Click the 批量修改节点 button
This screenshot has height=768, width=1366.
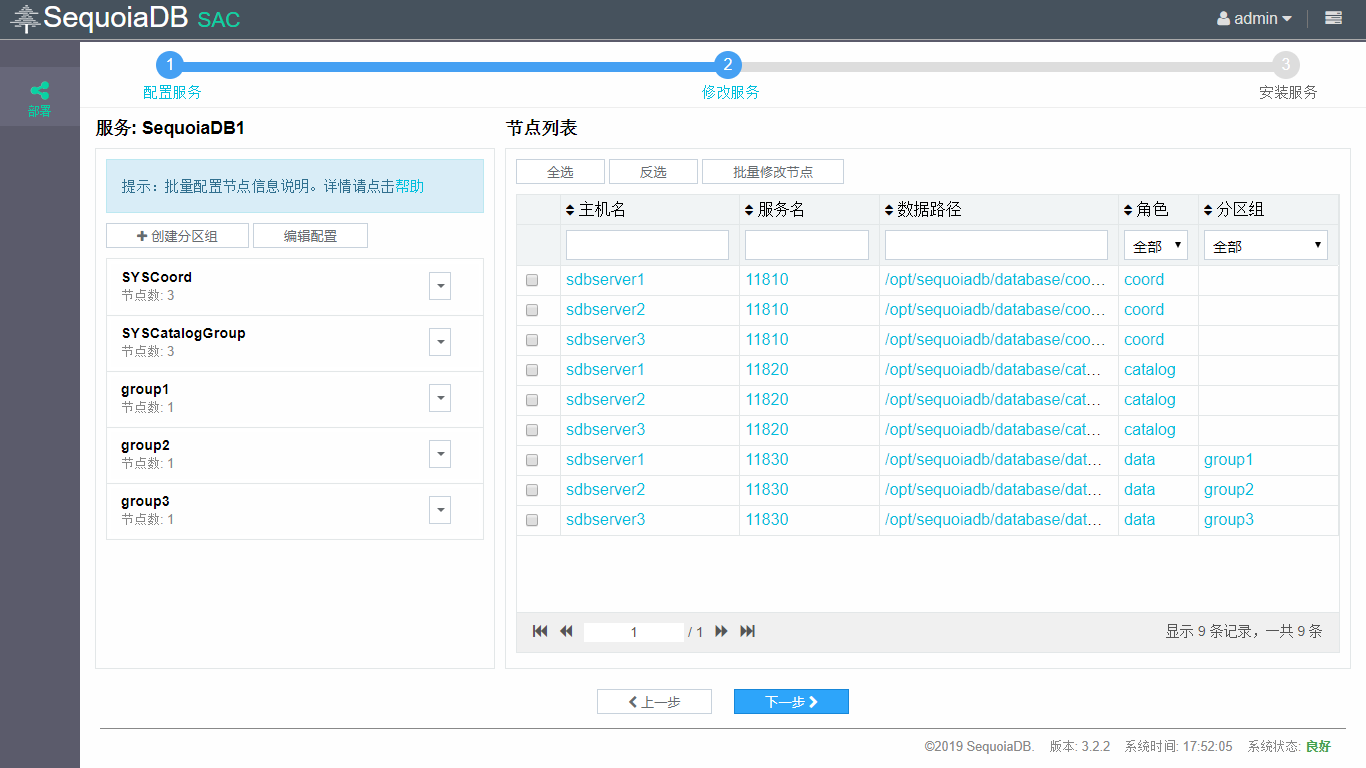(773, 172)
